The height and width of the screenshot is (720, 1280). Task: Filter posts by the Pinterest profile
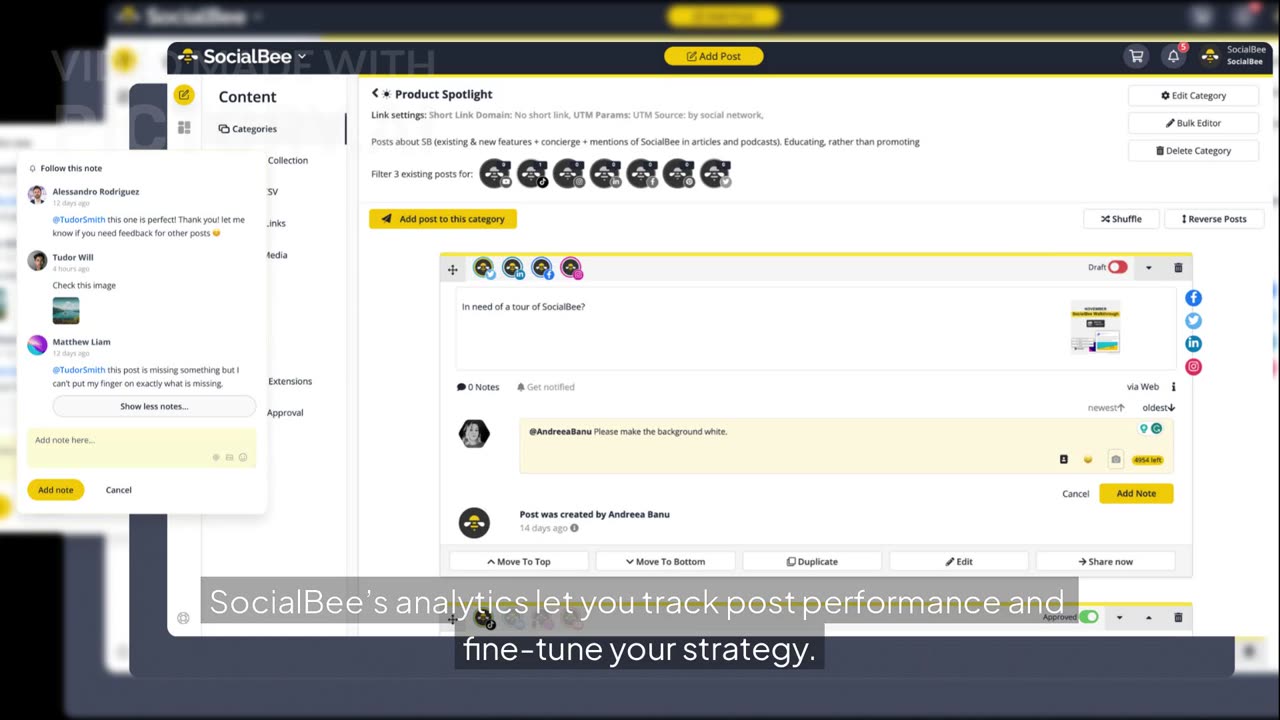(679, 174)
